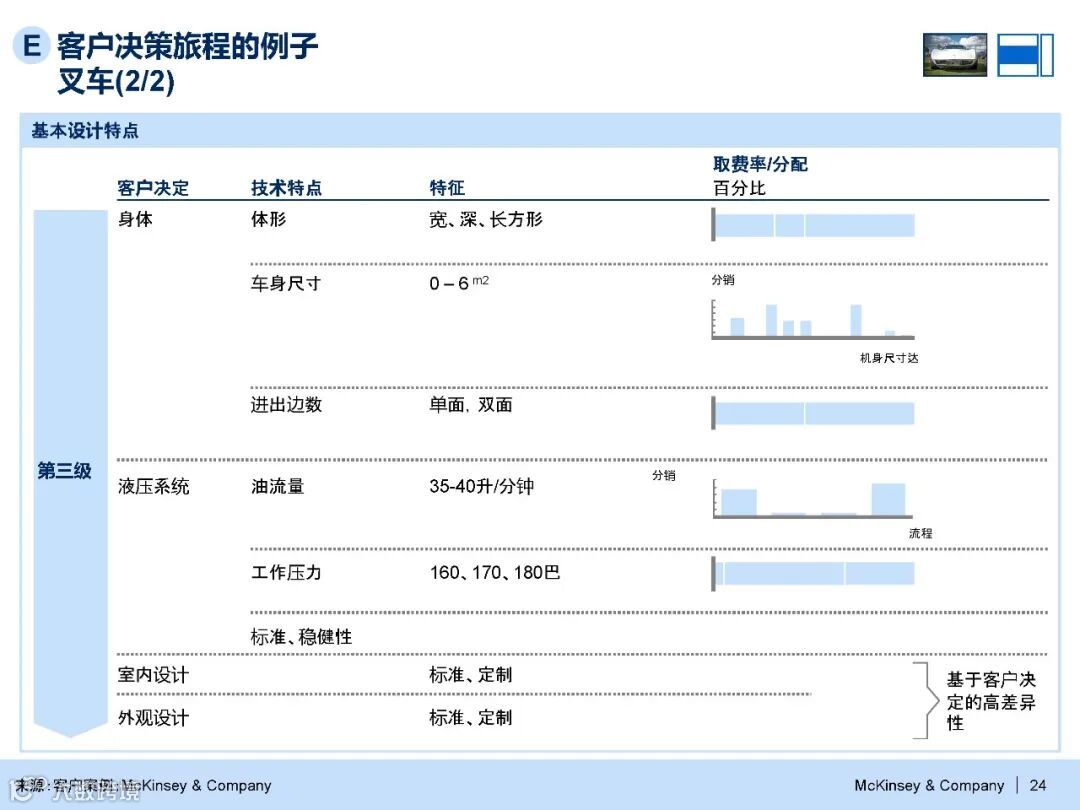Click the footer McKinsey & Company text

tap(929, 785)
